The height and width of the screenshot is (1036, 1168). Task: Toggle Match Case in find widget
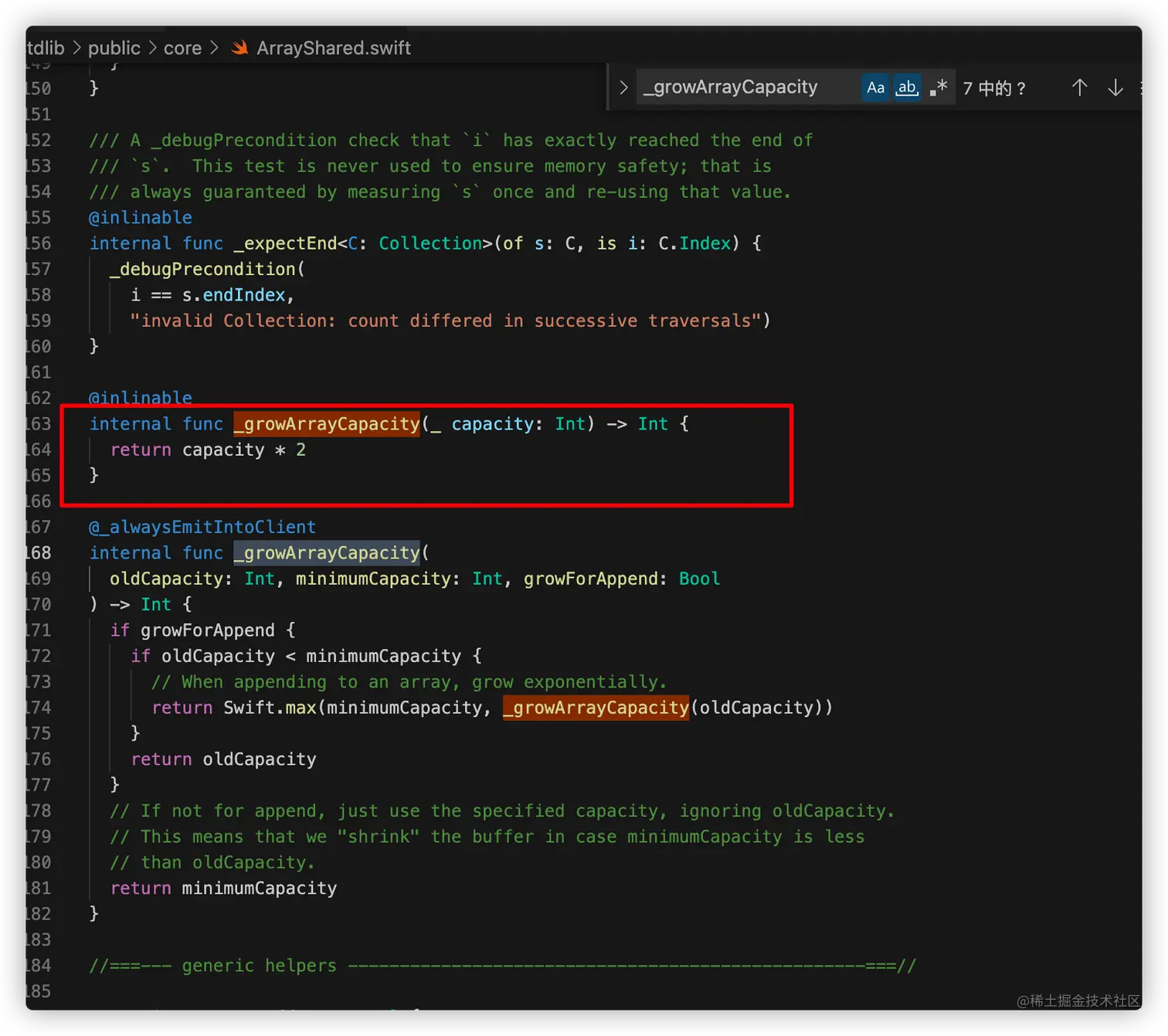[x=875, y=88]
